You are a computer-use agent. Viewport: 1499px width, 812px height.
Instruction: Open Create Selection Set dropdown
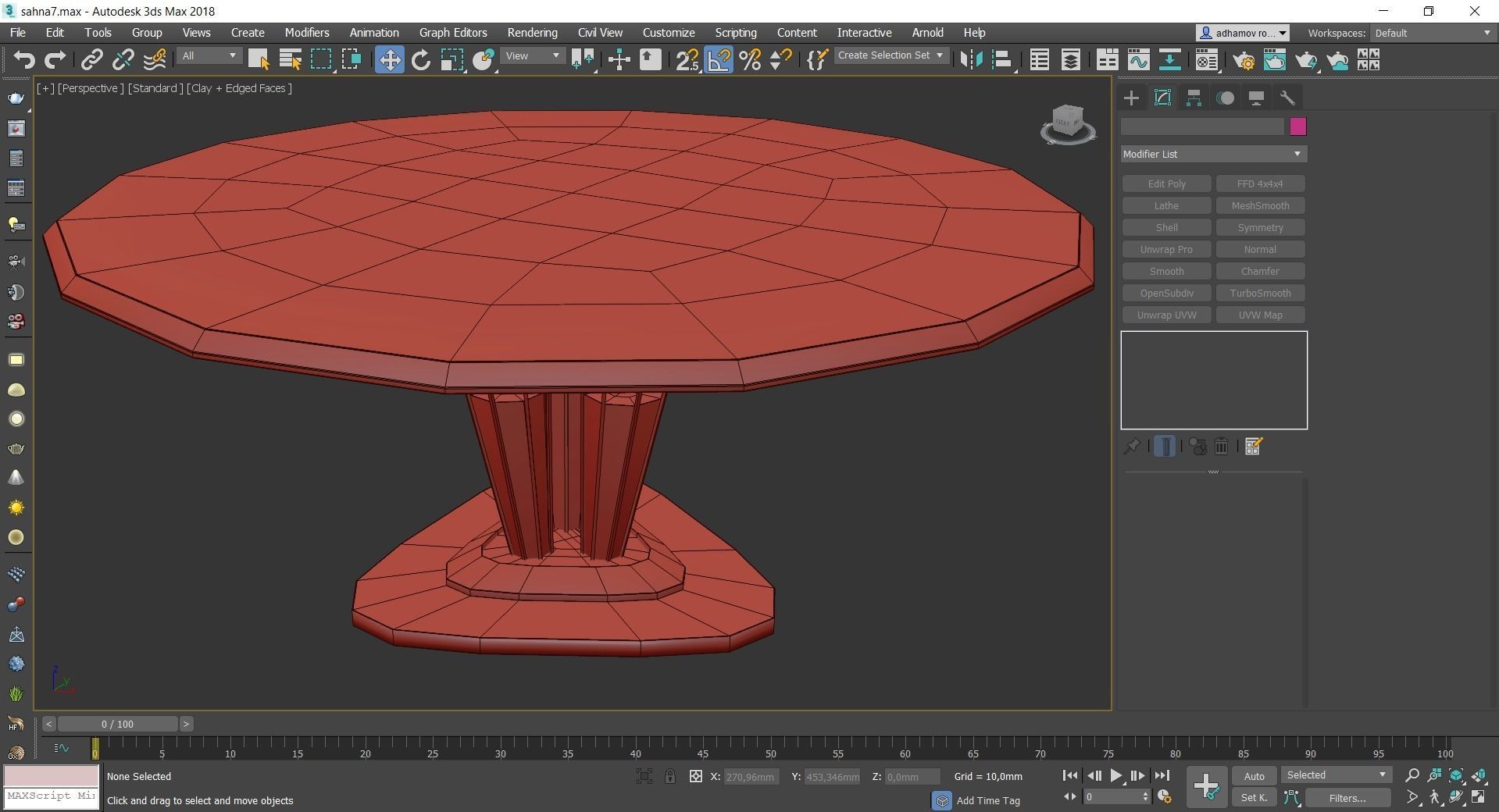click(x=890, y=55)
